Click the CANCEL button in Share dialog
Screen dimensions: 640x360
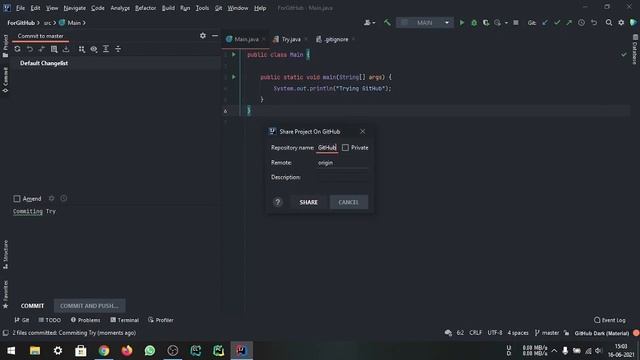coord(349,202)
